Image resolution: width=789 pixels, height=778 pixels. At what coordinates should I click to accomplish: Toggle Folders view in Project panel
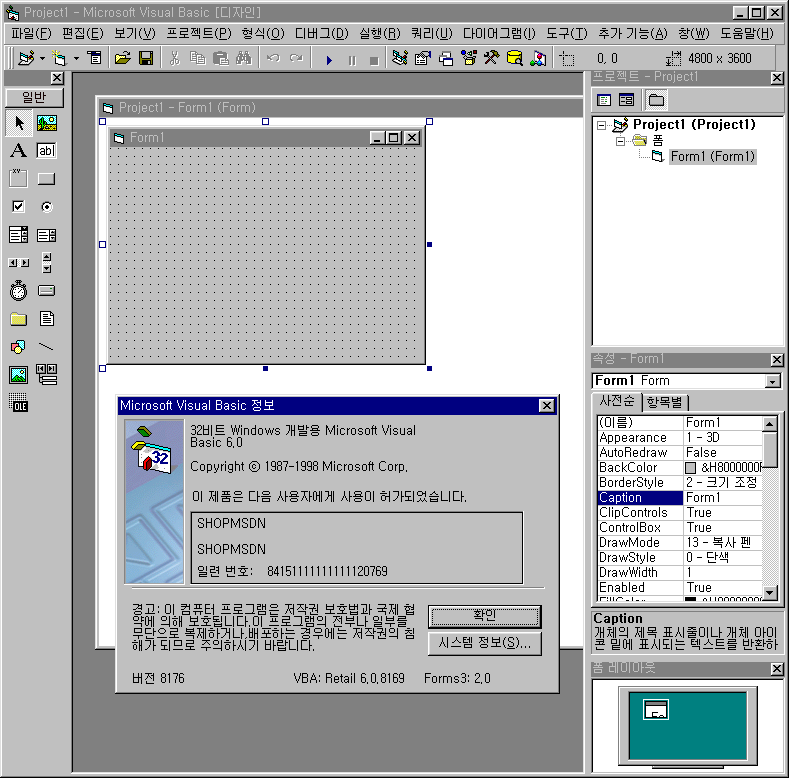656,100
